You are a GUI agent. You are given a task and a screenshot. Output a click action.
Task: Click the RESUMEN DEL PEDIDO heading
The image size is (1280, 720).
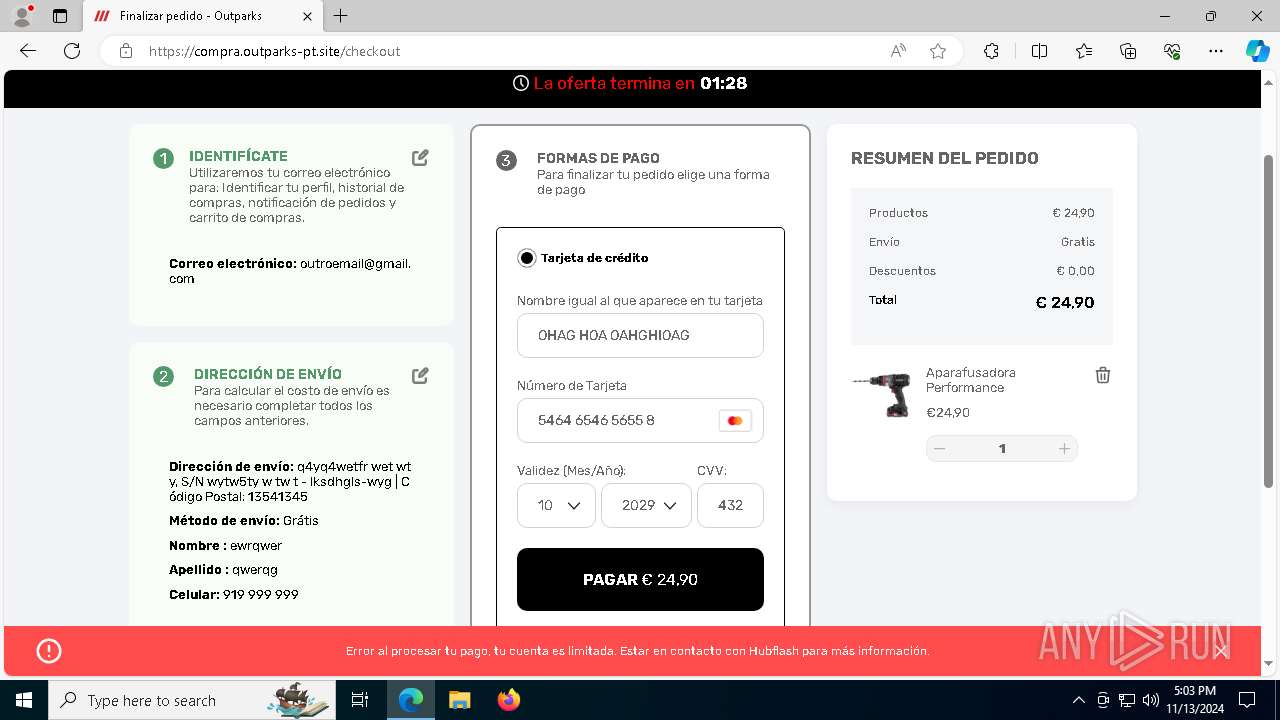click(945, 158)
